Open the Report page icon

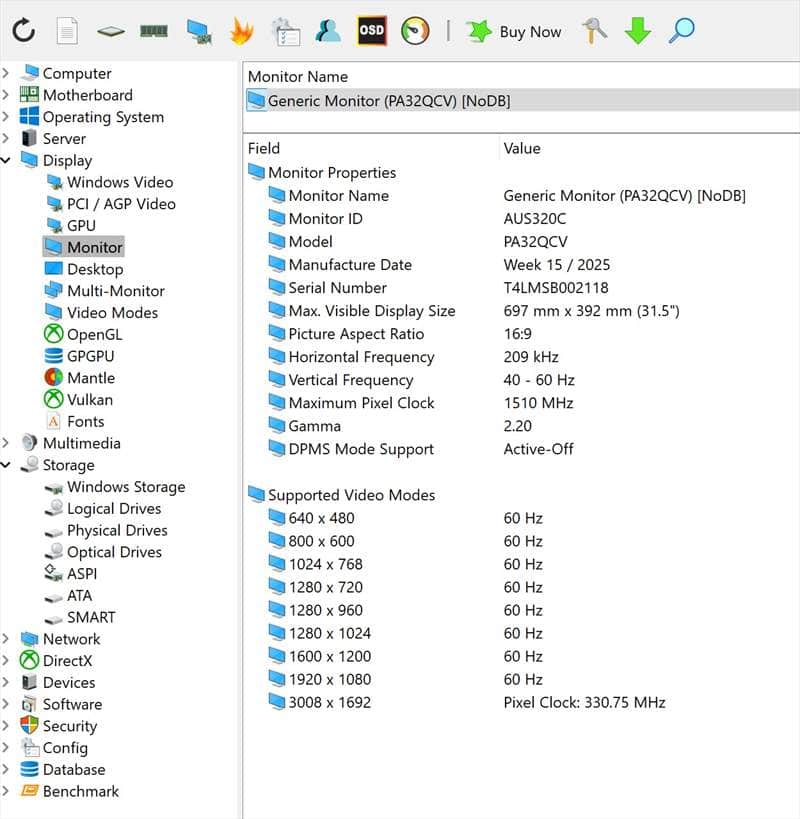(x=67, y=31)
